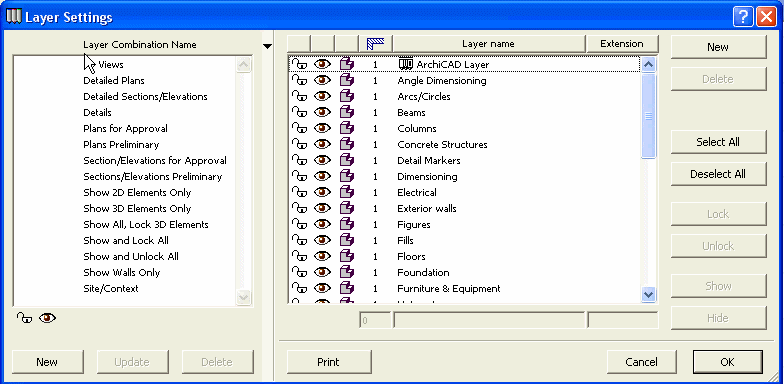
Task: Click the layer list scroll-up arrow
Action: pyautogui.click(x=648, y=64)
